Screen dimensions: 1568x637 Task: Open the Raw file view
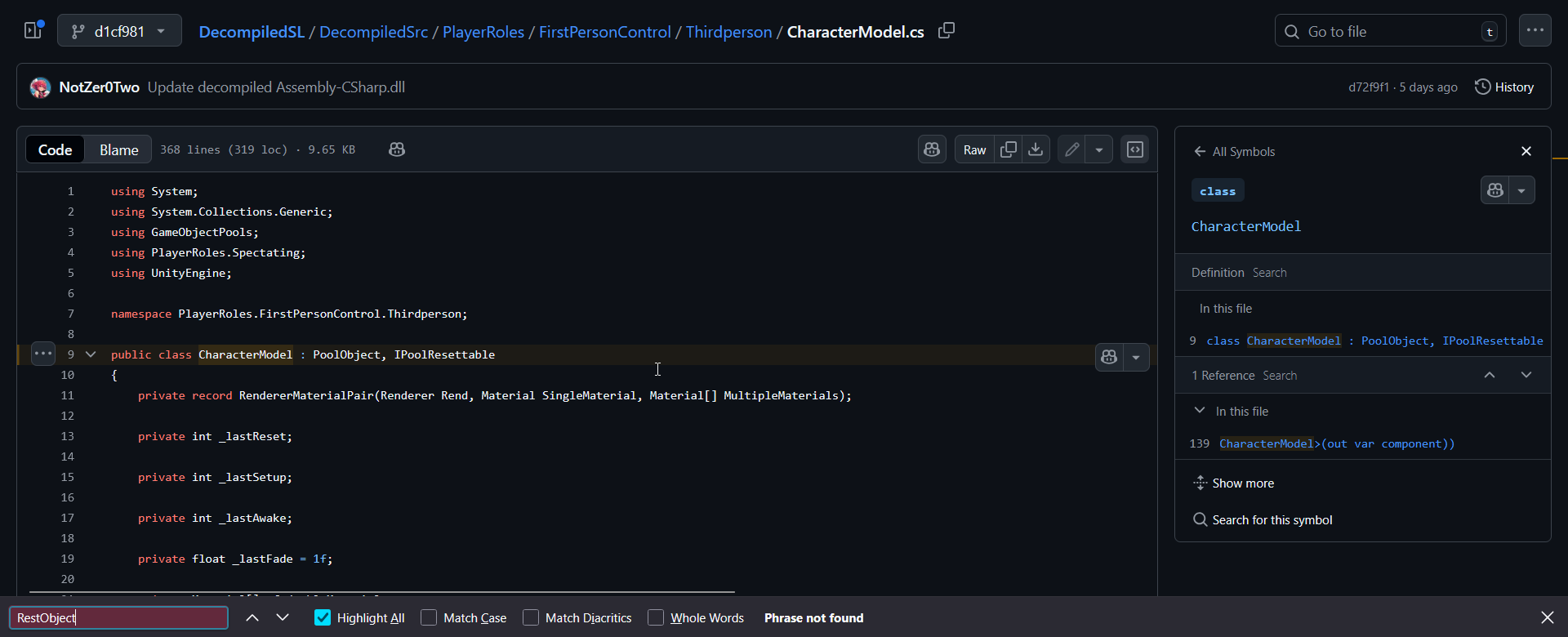tap(974, 149)
